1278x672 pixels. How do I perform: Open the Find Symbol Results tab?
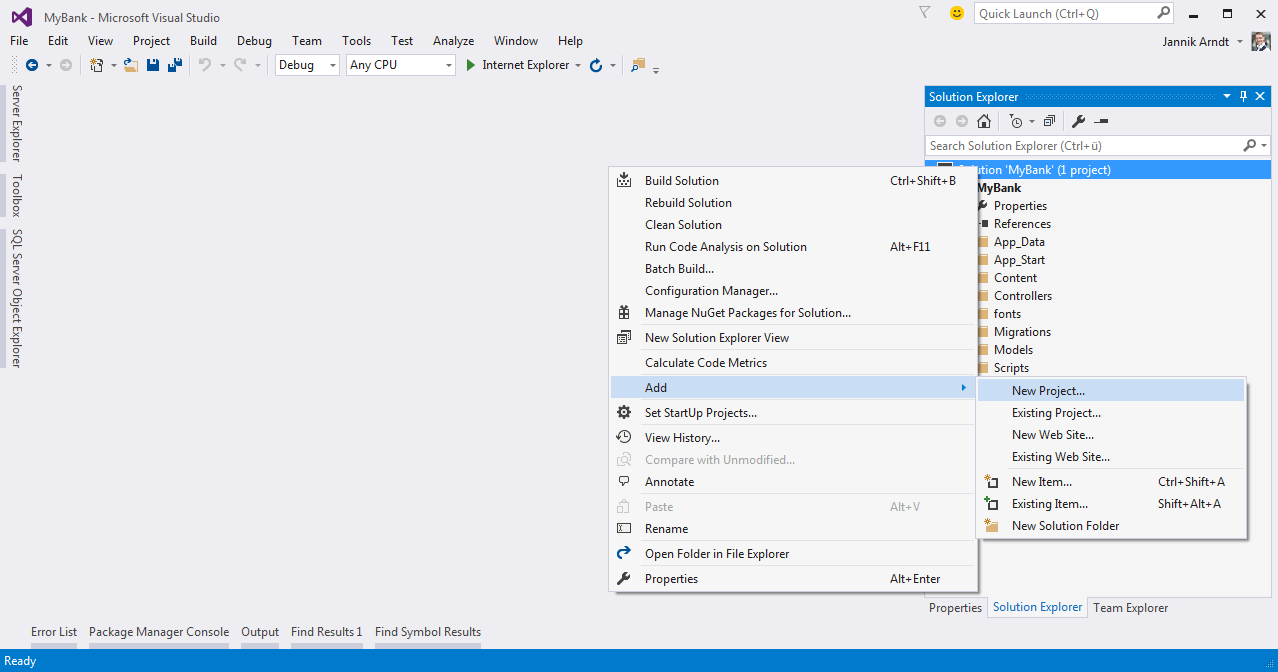pyautogui.click(x=428, y=632)
